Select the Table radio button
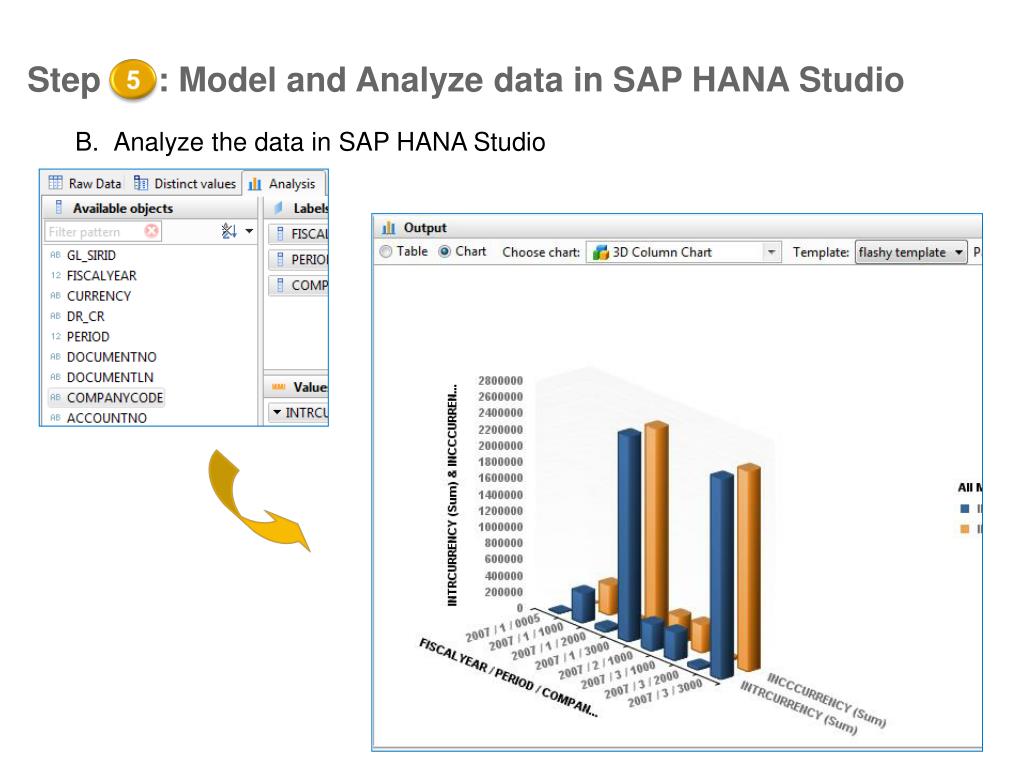The height and width of the screenshot is (768, 1024). (386, 251)
